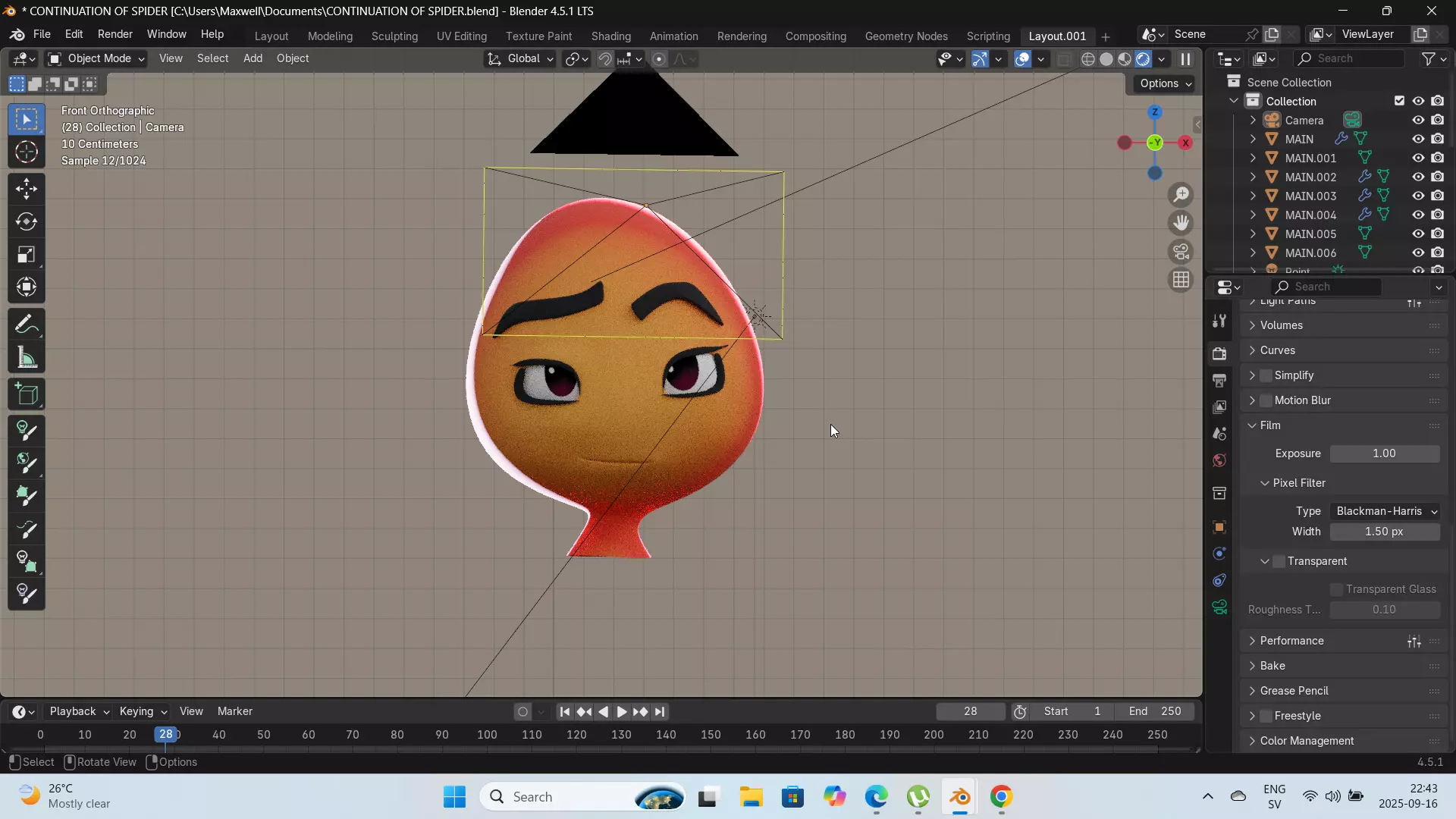
Task: Disable MAIN.005 in renders
Action: [x=1438, y=234]
